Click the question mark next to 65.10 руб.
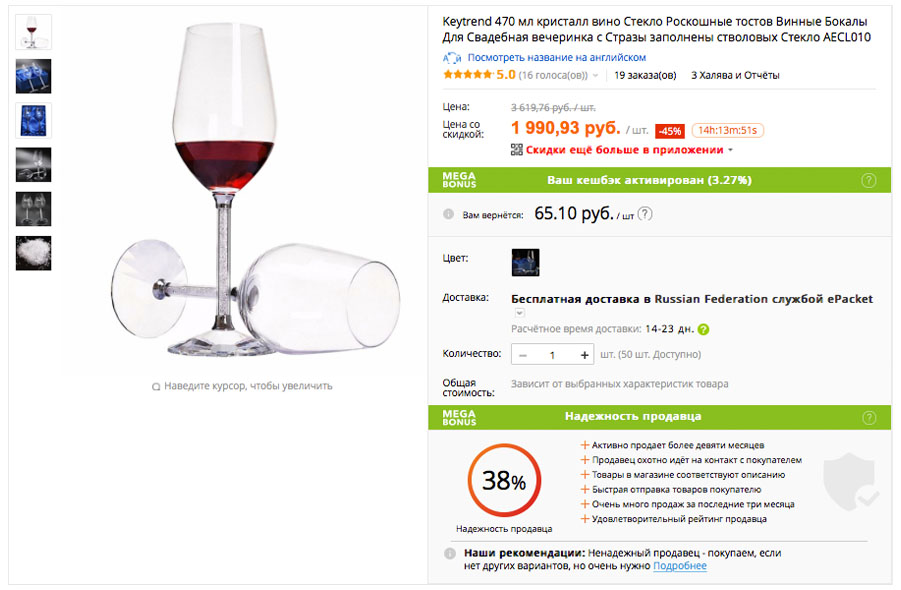This screenshot has height=590, width=901. (x=646, y=213)
